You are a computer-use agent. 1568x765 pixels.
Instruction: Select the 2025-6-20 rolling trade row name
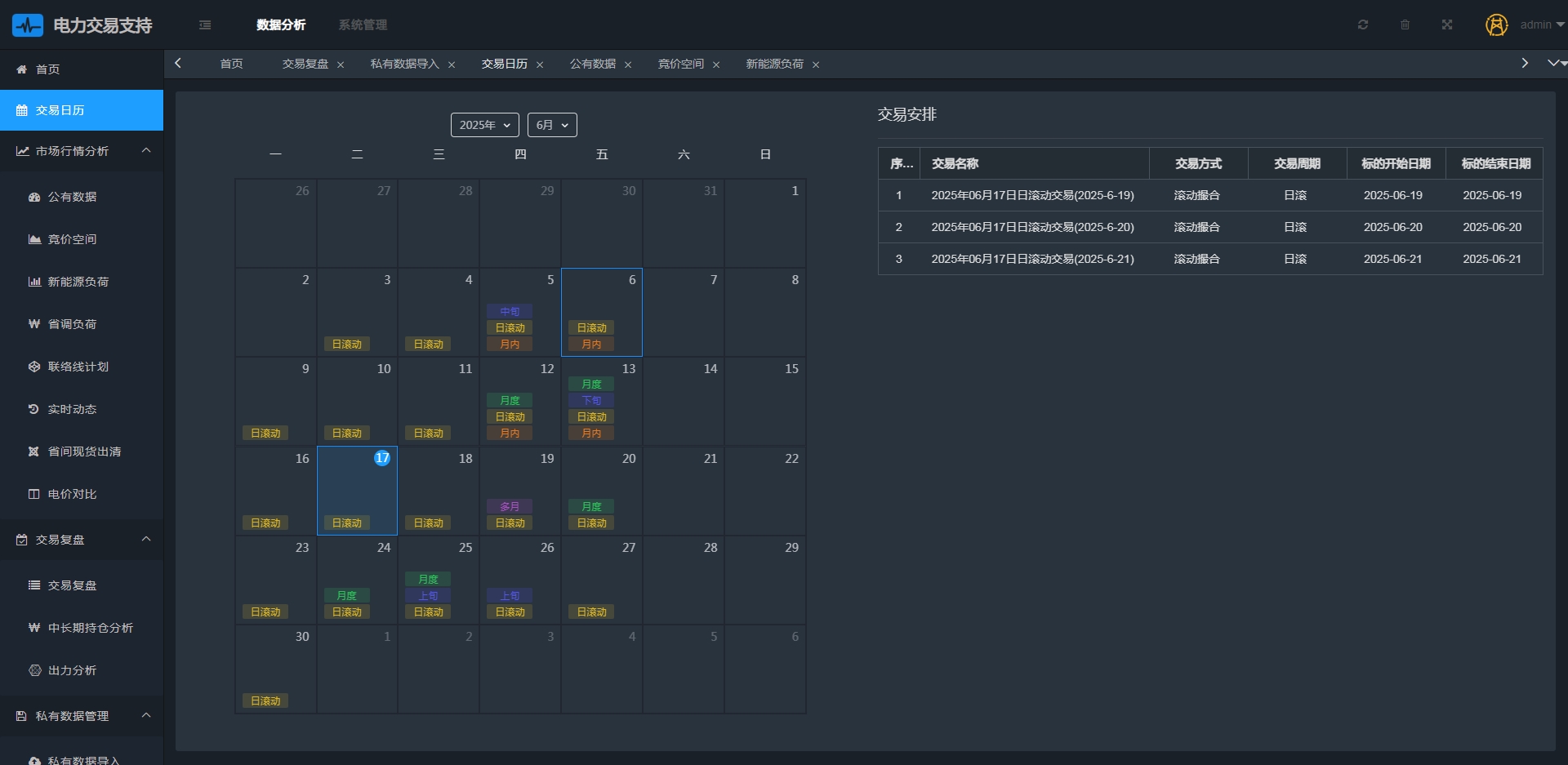click(x=1032, y=227)
